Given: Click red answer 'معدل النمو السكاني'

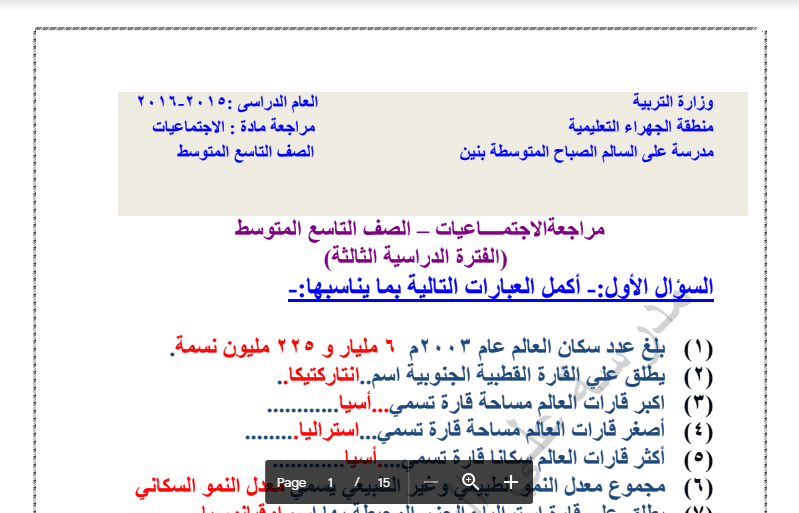Looking at the screenshot, I should pyautogui.click(x=209, y=487).
